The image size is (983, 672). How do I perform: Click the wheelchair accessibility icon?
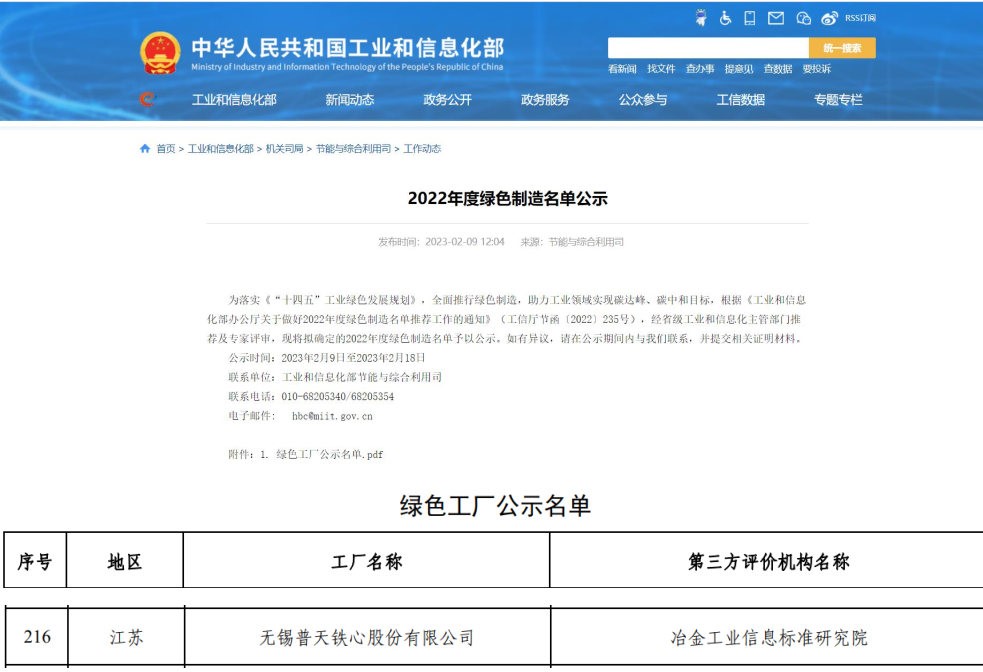725,18
